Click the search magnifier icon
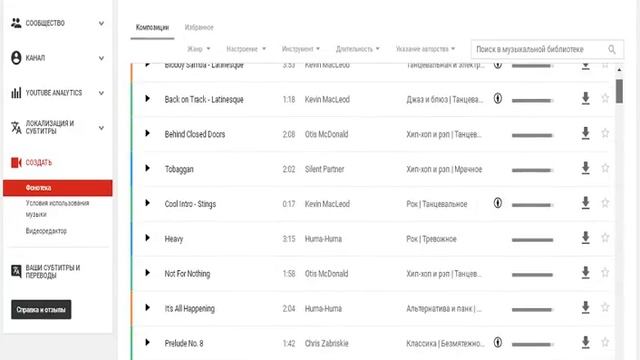Viewport: 640px width, 360px height. (611, 49)
